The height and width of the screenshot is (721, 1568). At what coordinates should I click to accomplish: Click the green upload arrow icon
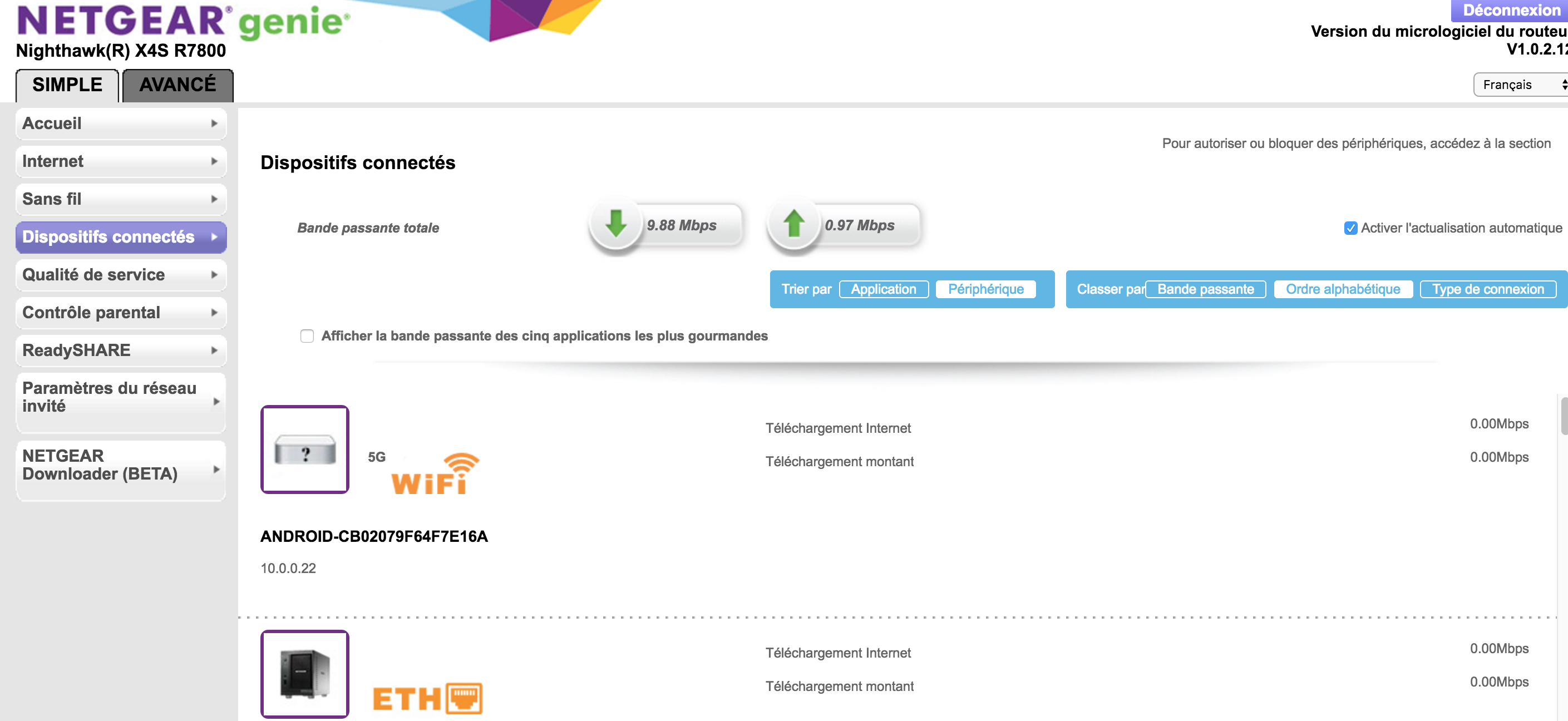click(793, 225)
